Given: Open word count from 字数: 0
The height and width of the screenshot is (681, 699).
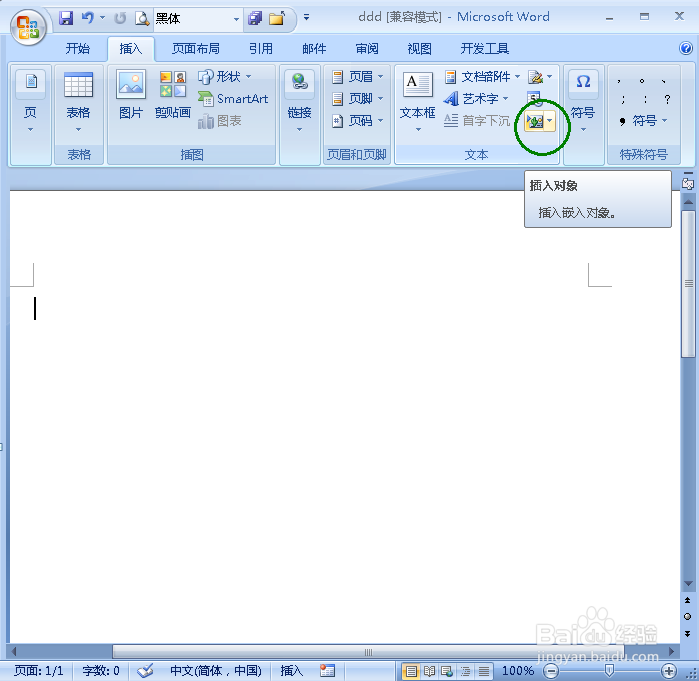Looking at the screenshot, I should coord(101,671).
